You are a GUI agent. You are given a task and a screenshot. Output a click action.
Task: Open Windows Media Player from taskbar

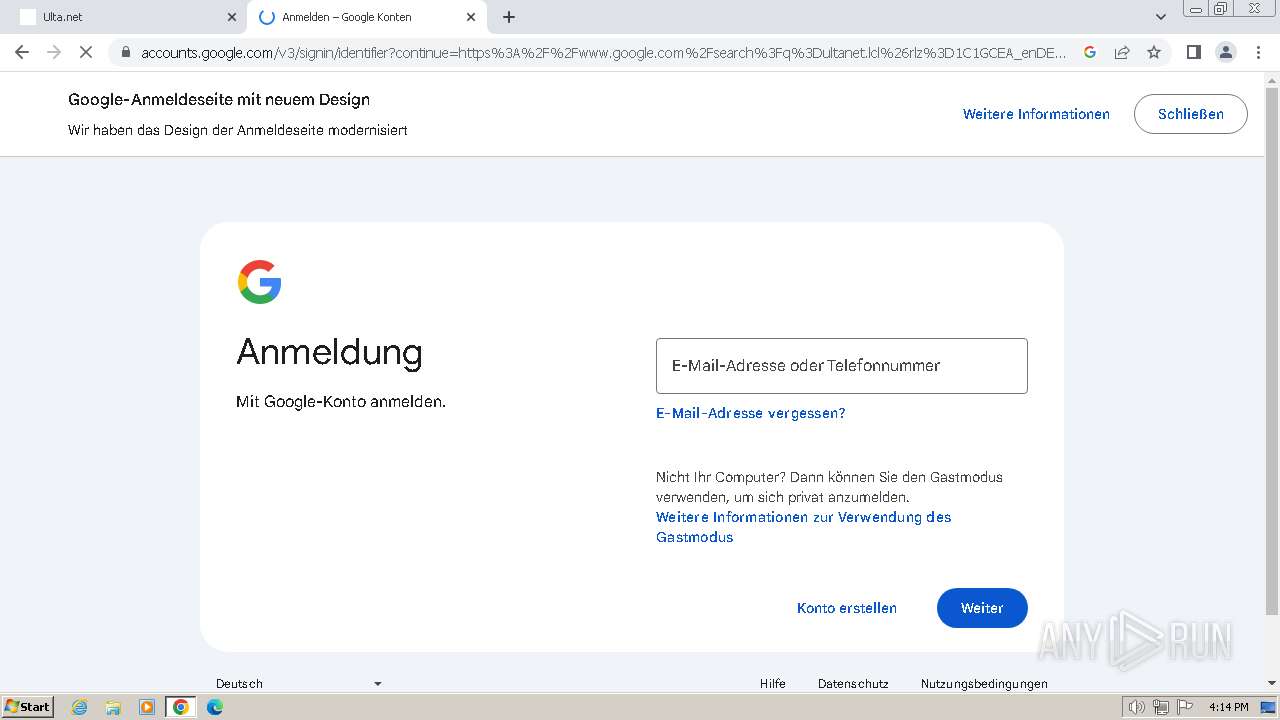point(147,707)
